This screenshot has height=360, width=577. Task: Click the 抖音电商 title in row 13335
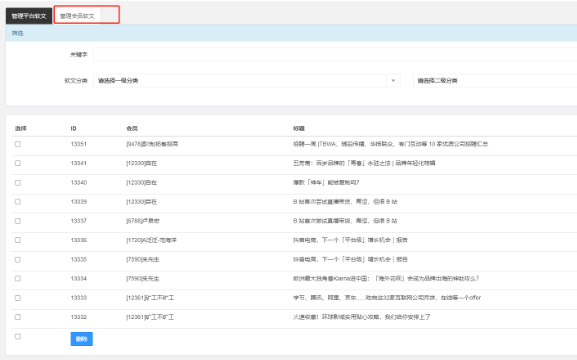tap(350, 260)
